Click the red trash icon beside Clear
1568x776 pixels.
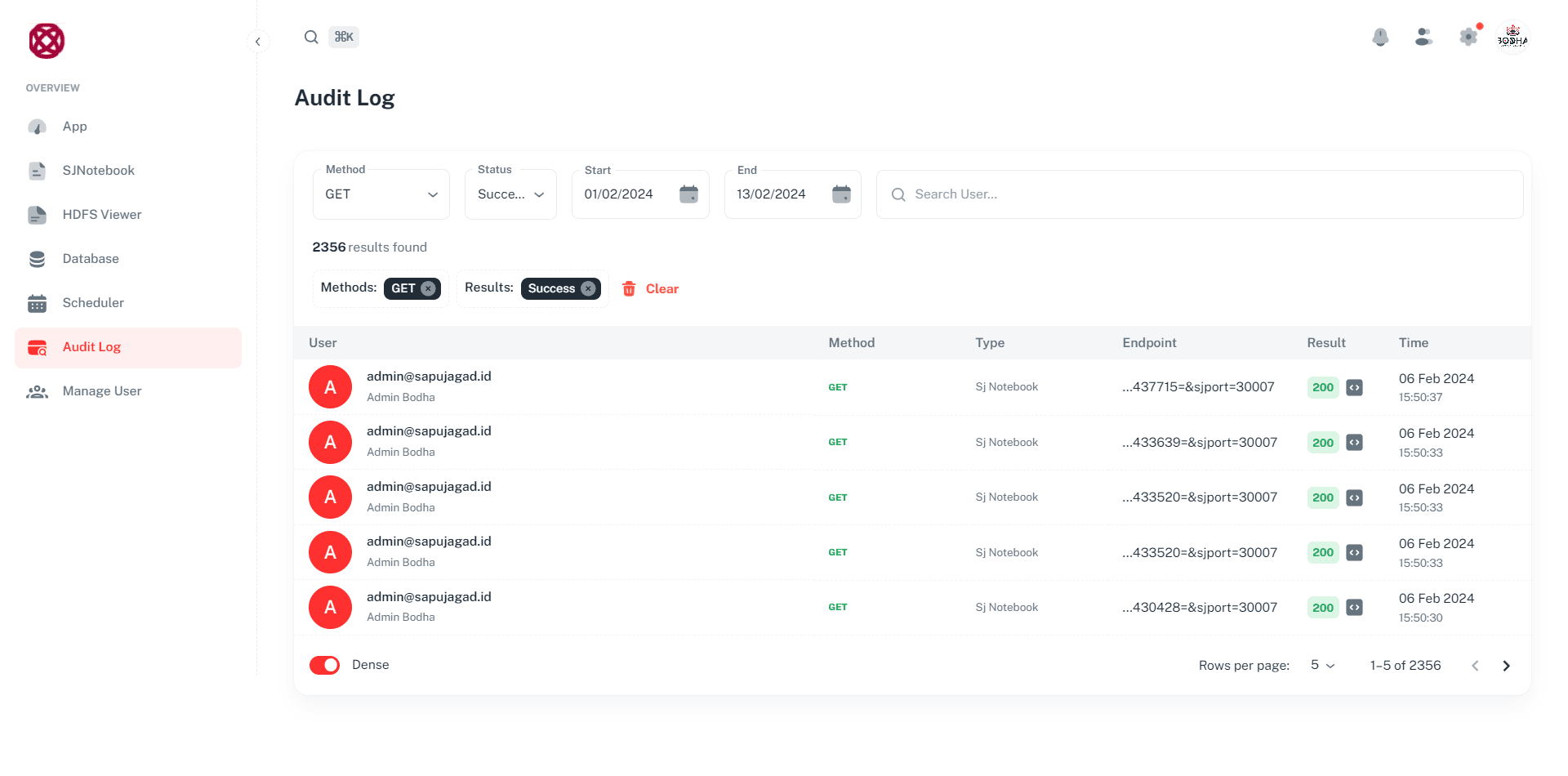point(629,289)
